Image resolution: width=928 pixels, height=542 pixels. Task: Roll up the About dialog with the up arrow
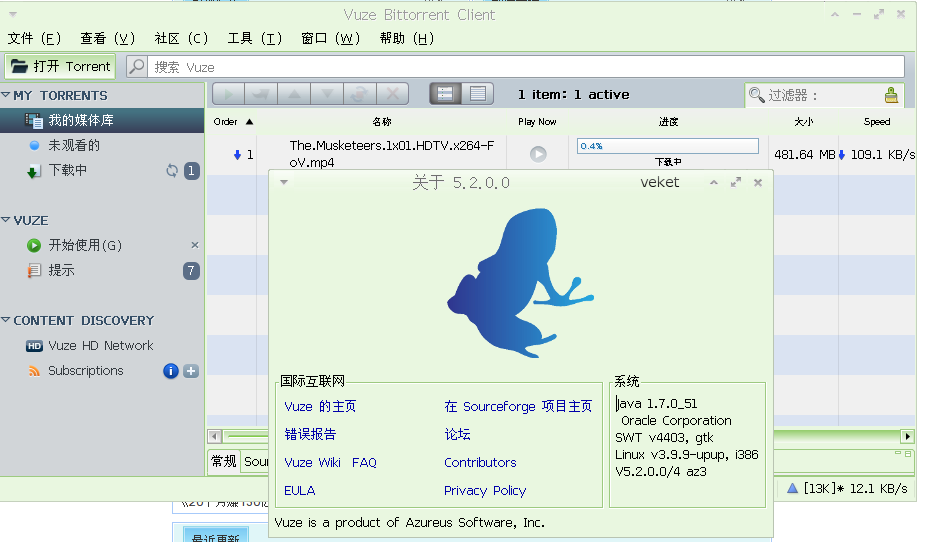point(714,183)
